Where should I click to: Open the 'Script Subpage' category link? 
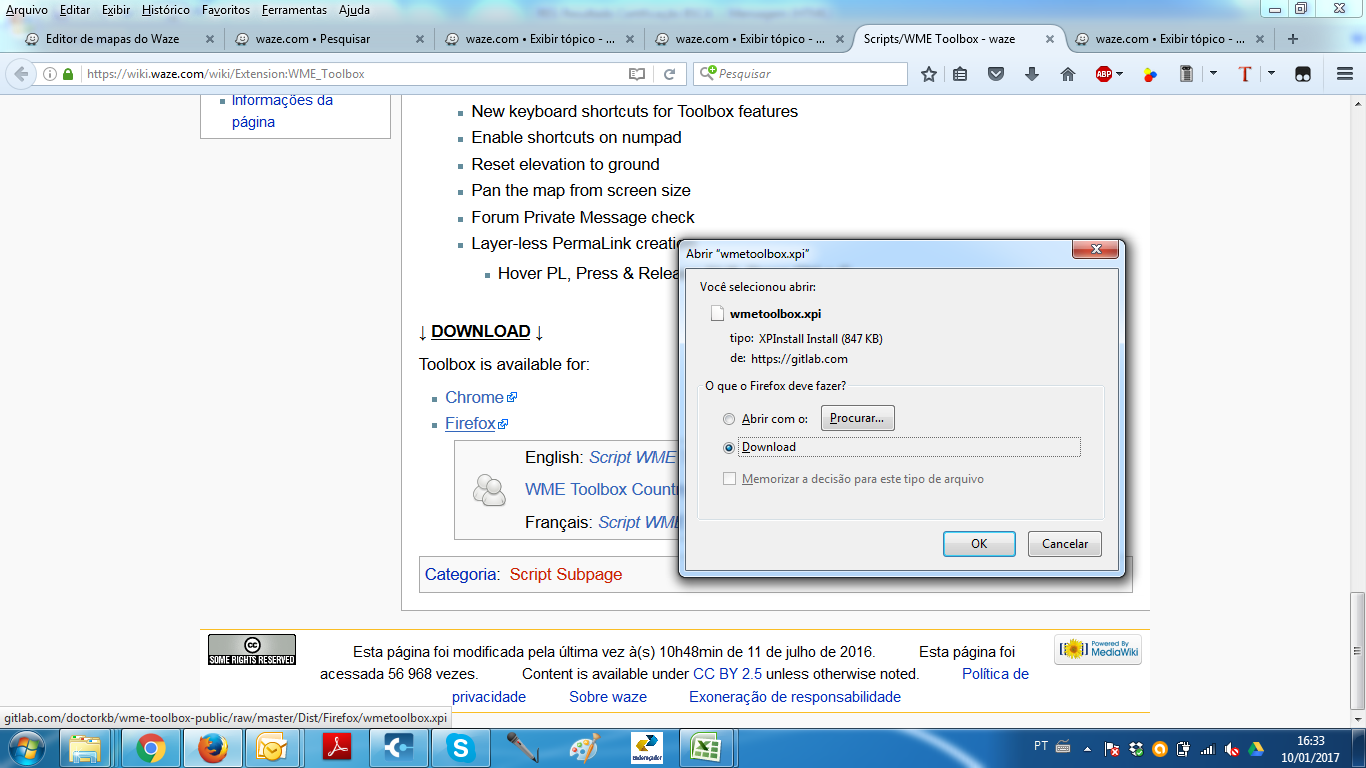pos(566,574)
